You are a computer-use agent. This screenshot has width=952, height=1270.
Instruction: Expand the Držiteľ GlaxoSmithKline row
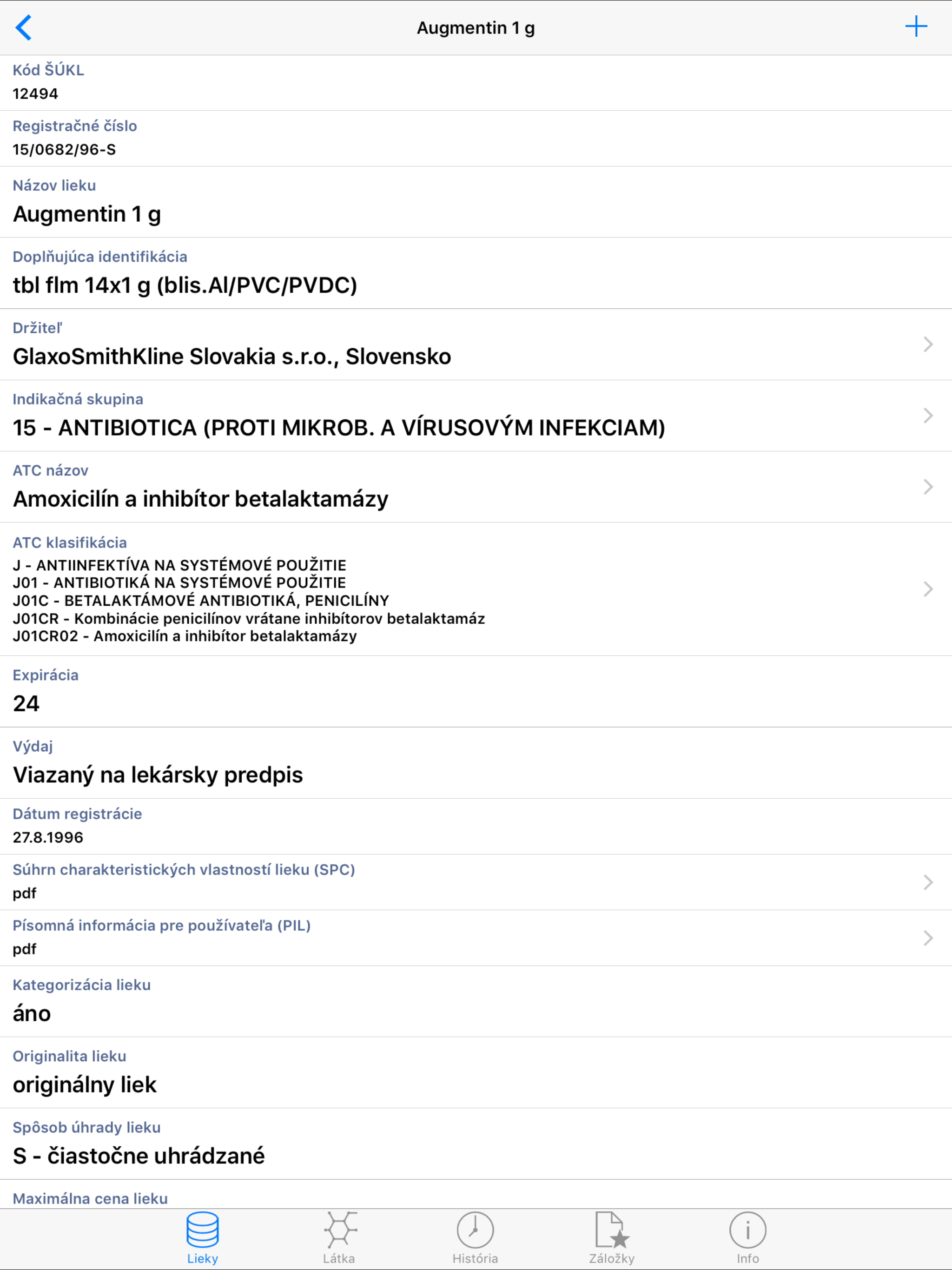pyautogui.click(x=476, y=344)
